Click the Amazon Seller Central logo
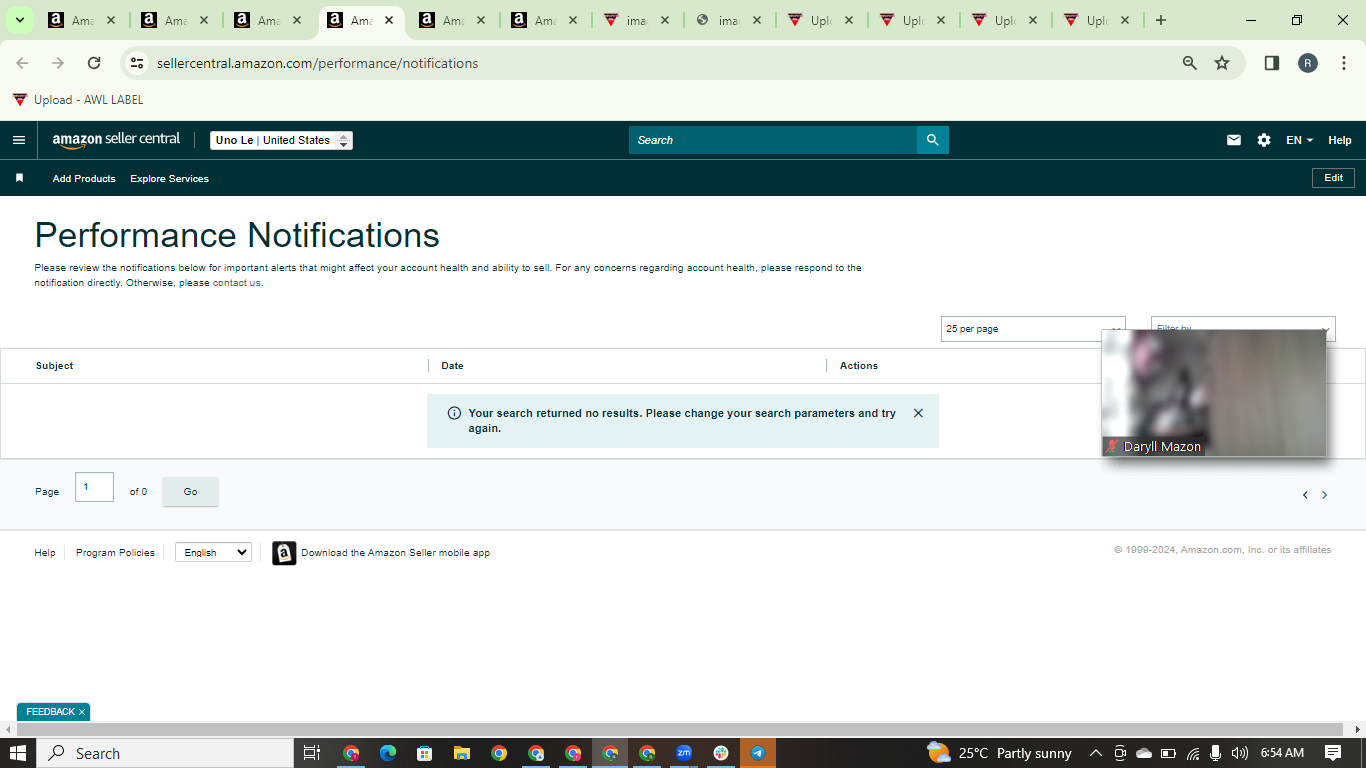 pos(116,140)
